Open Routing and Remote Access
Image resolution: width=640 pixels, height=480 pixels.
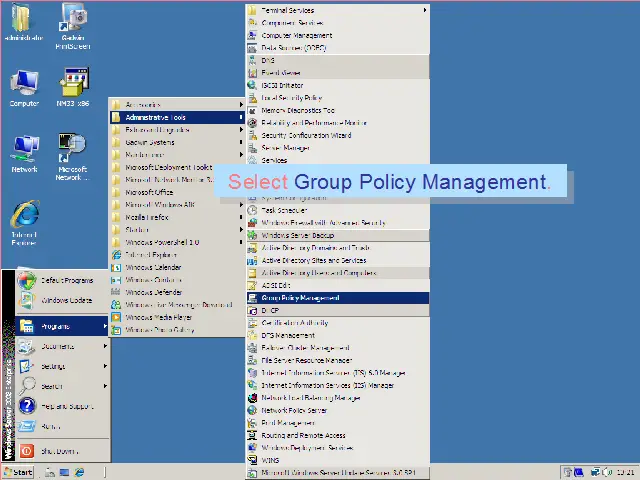point(338,436)
